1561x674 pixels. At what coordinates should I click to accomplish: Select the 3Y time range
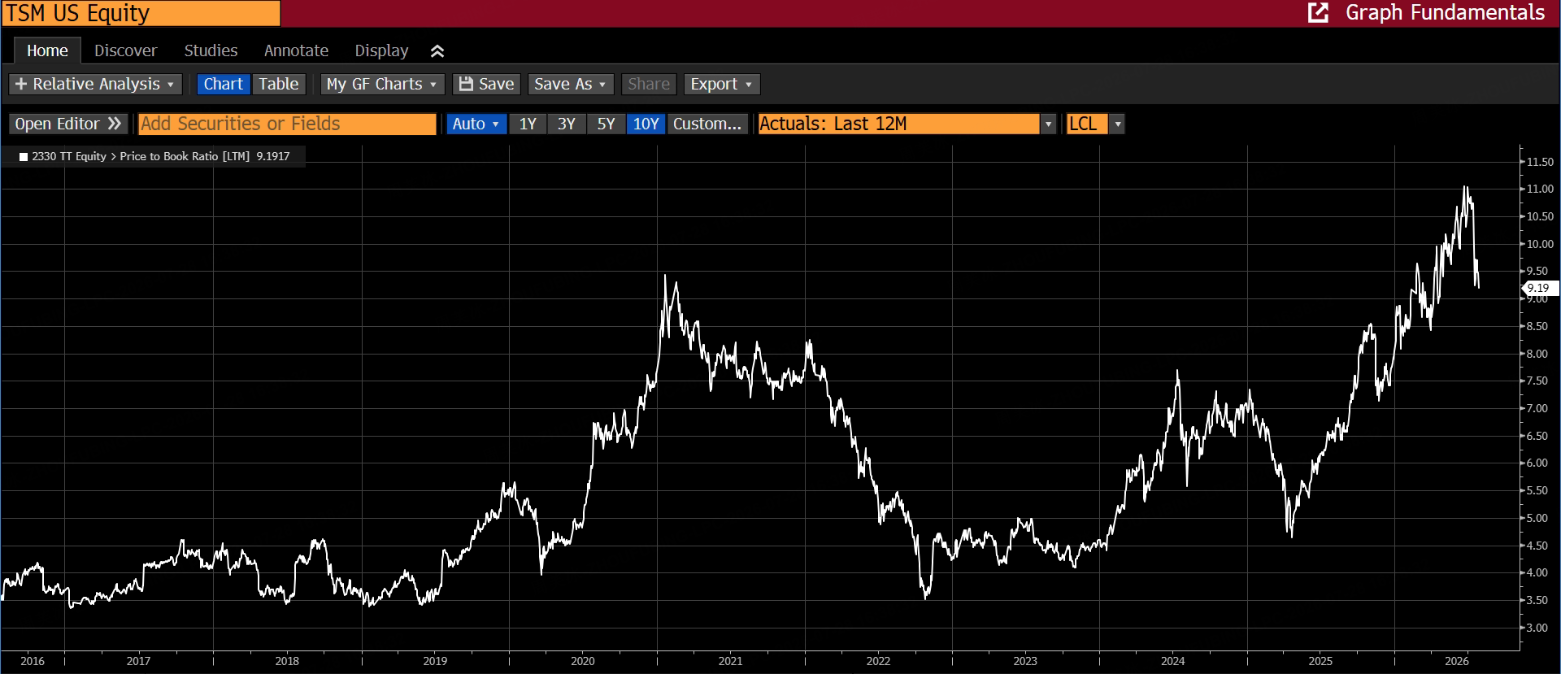(x=567, y=124)
